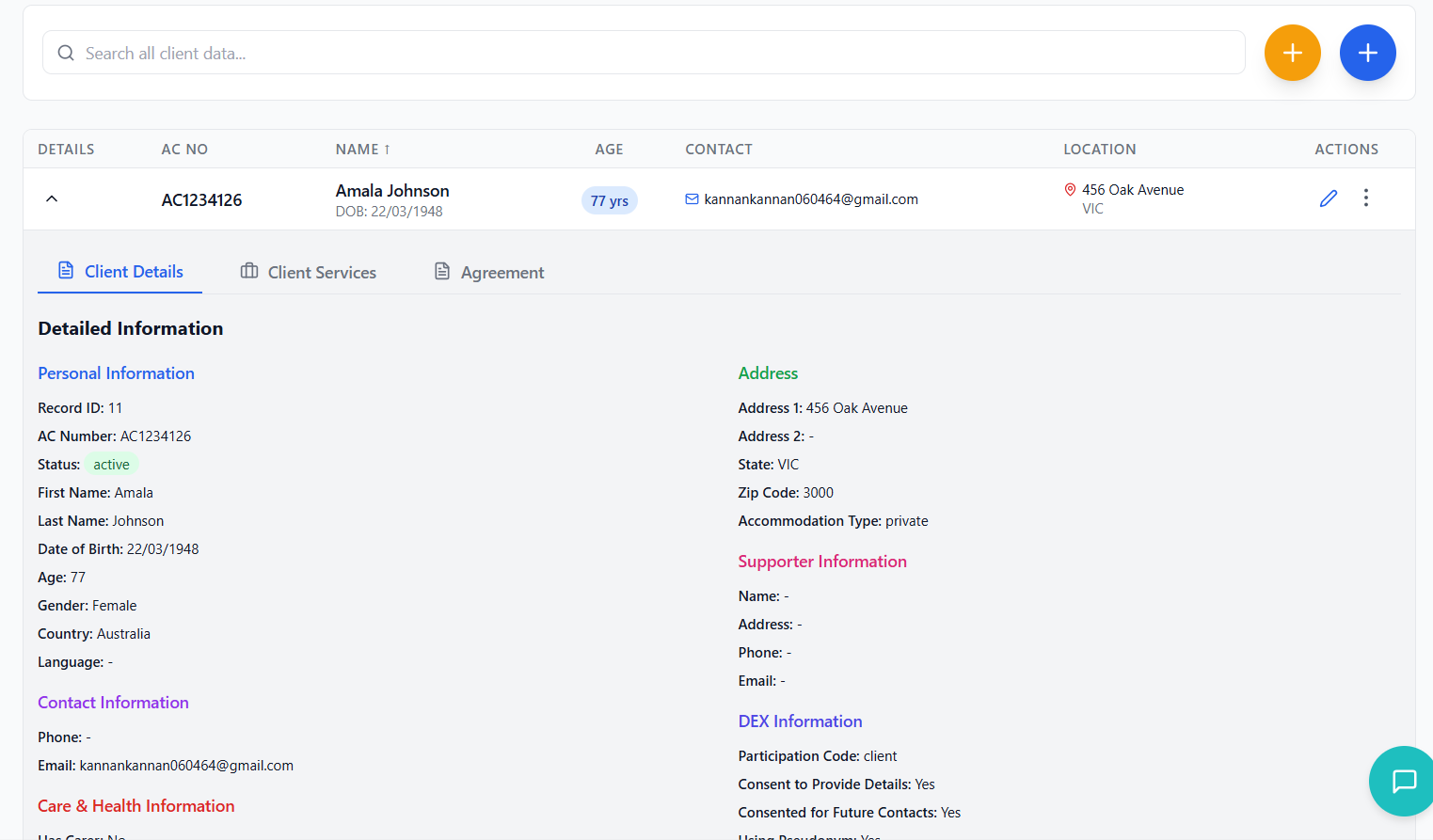Viewport: 1433px width, 840px height.
Task: Click the search magnifier icon
Action: coord(66,54)
